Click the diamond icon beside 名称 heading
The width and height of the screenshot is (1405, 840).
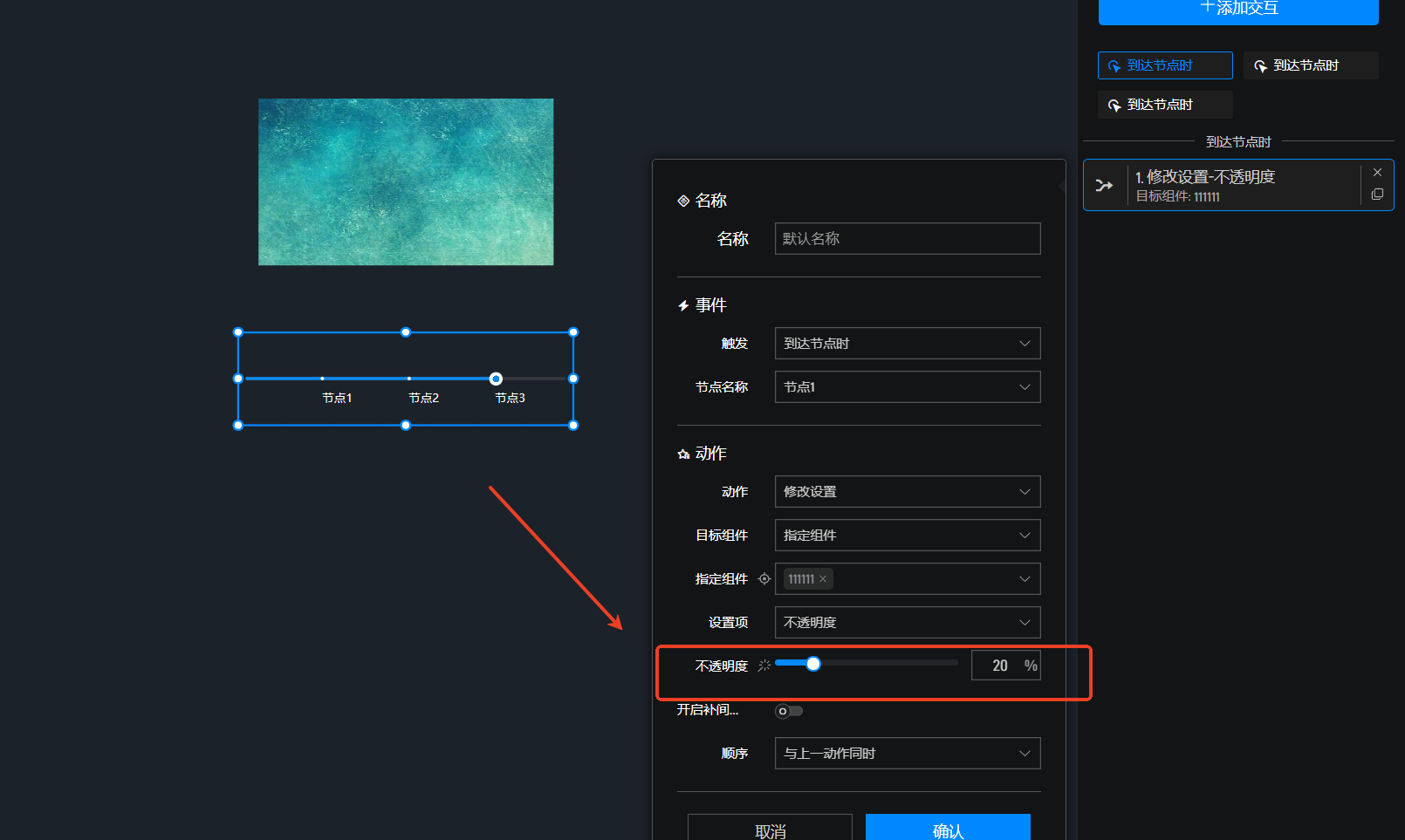(x=683, y=201)
